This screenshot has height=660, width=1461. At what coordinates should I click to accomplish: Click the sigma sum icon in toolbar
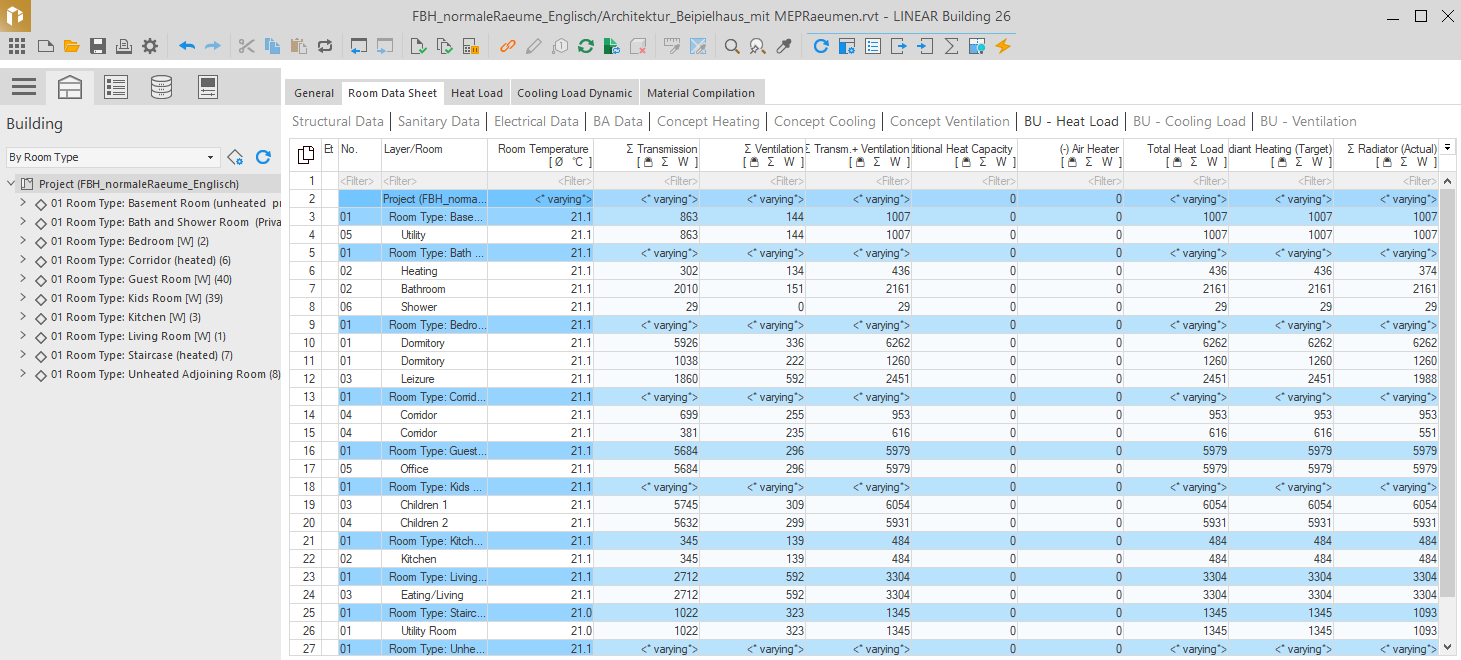click(x=951, y=46)
